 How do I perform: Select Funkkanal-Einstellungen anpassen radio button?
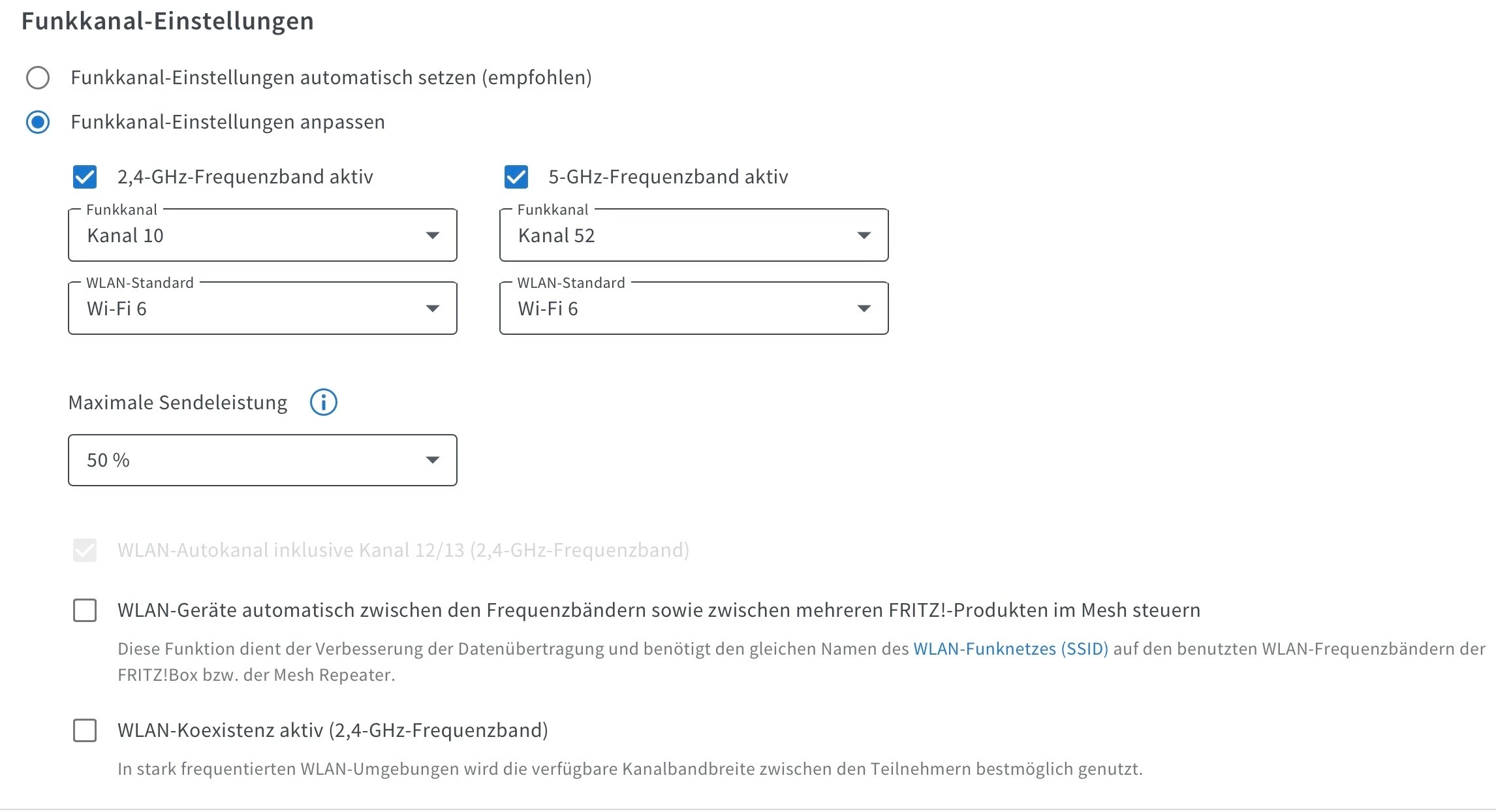[38, 122]
